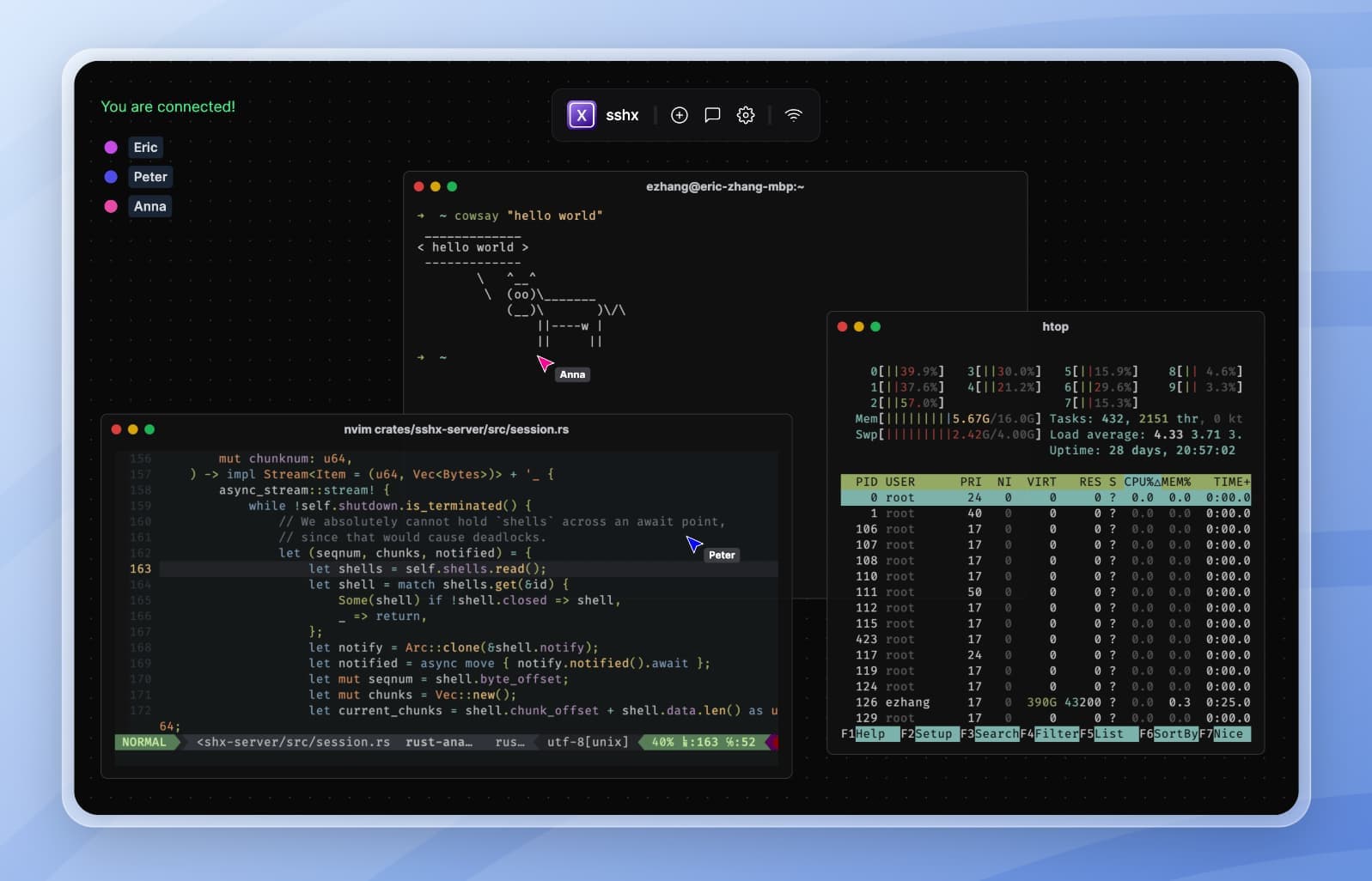Open the chat messages icon

tap(712, 115)
